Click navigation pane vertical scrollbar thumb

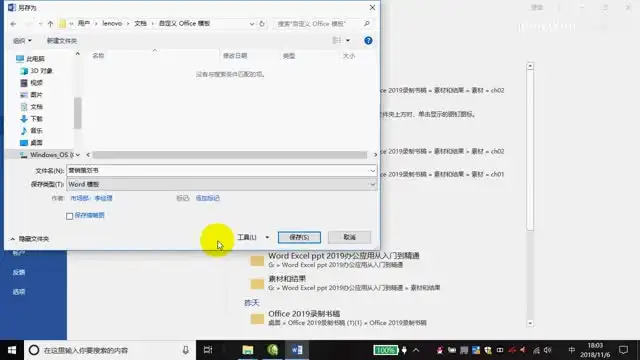pos(78,113)
